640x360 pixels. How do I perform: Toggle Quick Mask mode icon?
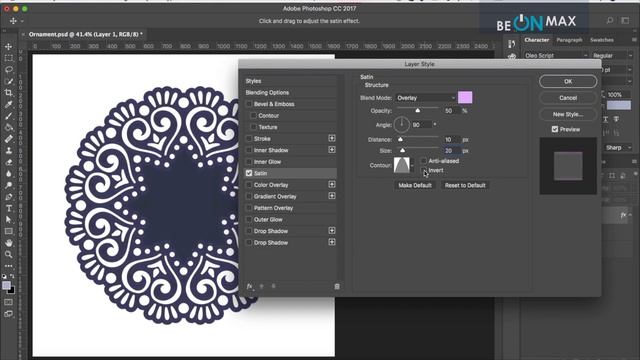click(9, 302)
